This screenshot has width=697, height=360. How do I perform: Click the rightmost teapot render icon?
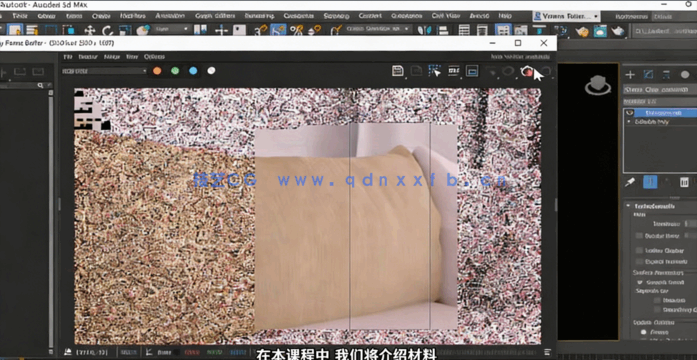pyautogui.click(x=618, y=31)
